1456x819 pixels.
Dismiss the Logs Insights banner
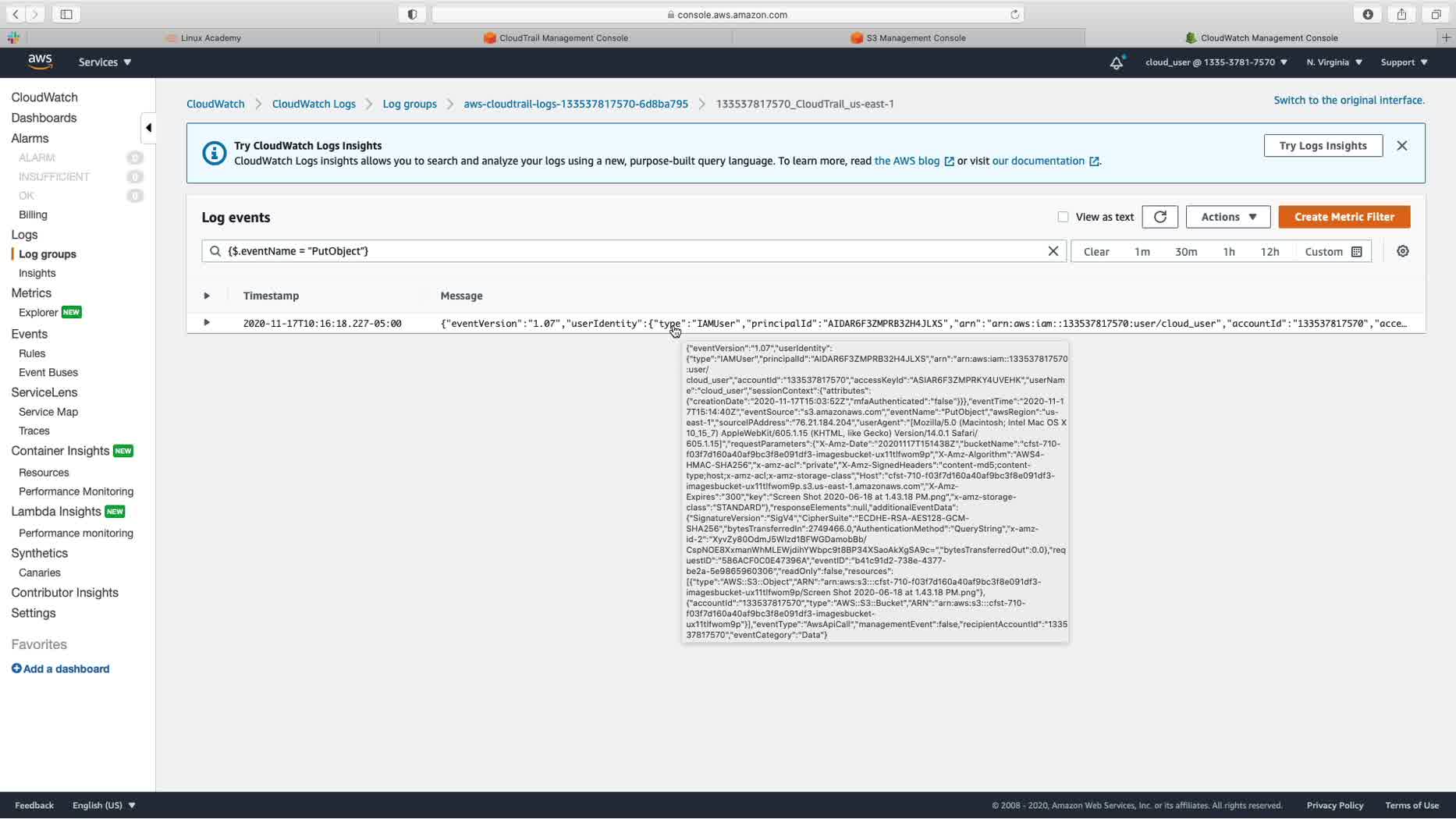pos(1401,146)
